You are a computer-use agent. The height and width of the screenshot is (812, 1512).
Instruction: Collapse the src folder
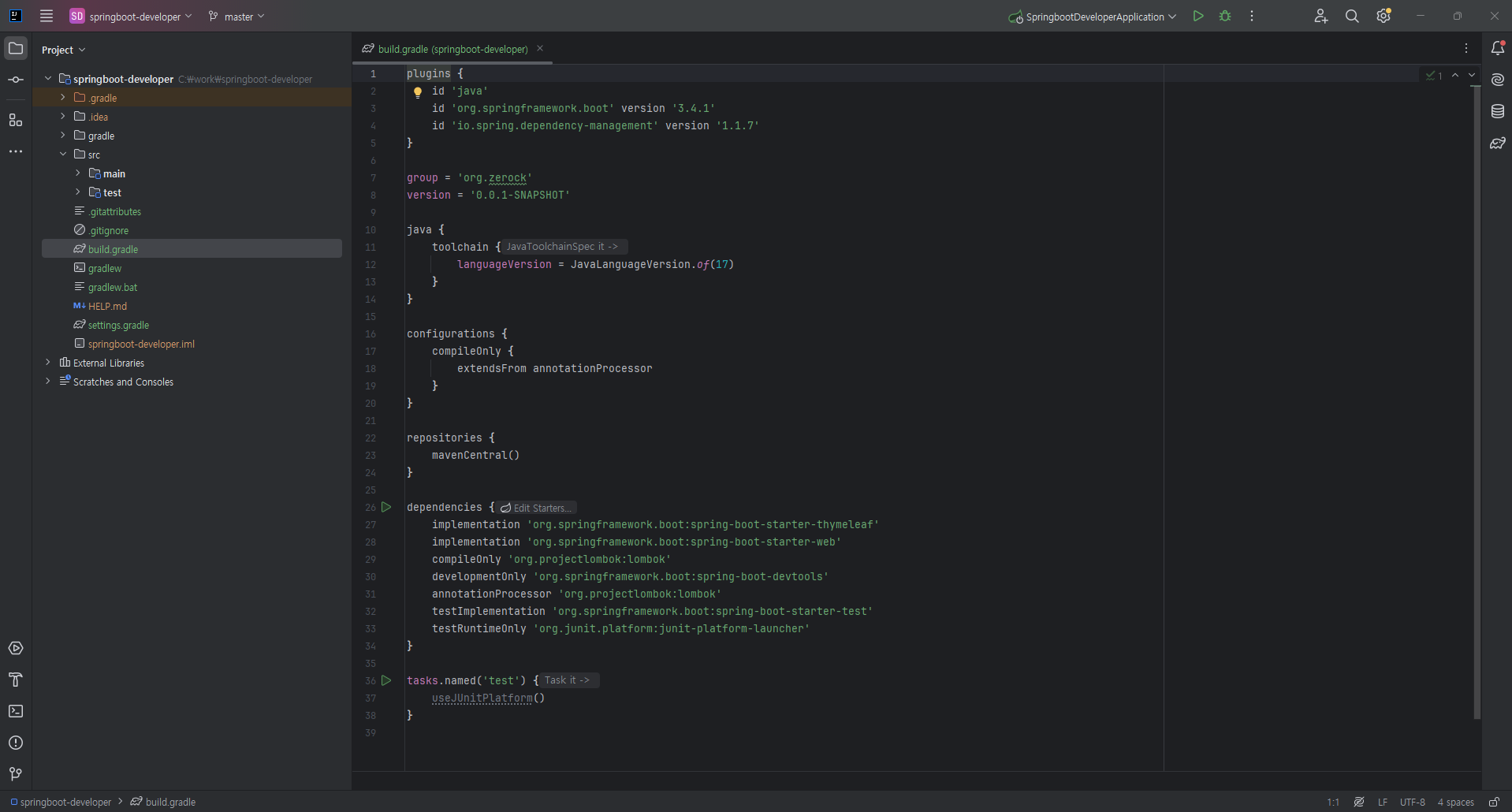tap(63, 154)
